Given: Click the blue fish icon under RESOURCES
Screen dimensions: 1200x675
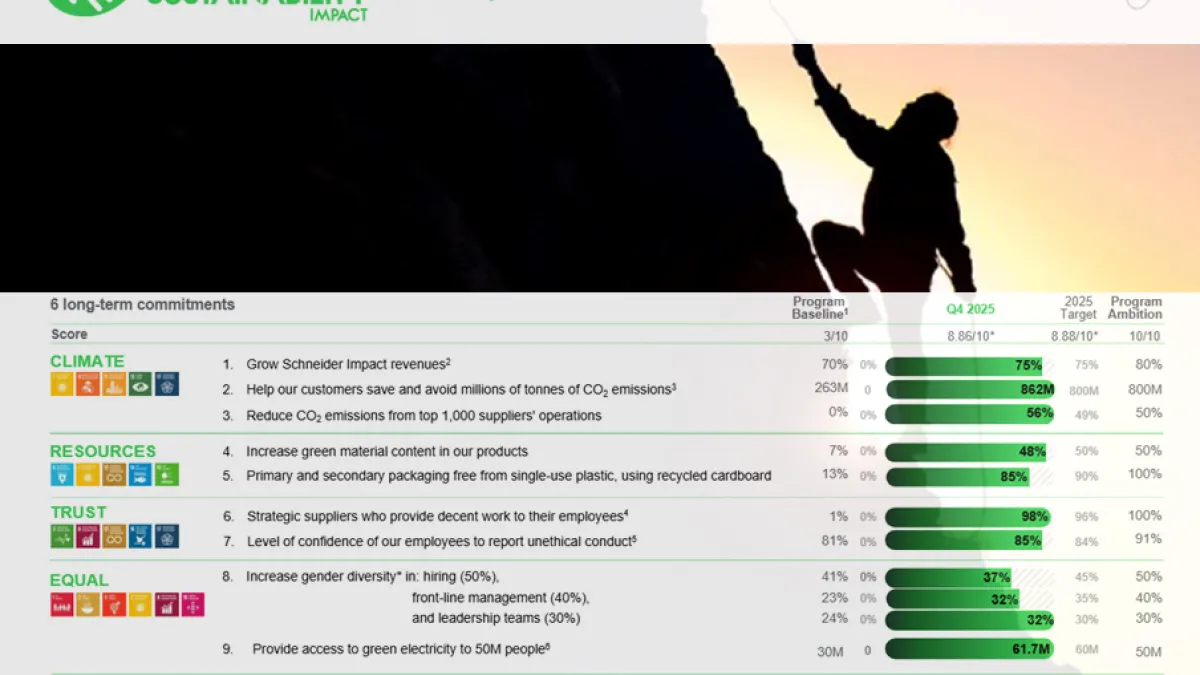Looking at the screenshot, I should click(140, 474).
